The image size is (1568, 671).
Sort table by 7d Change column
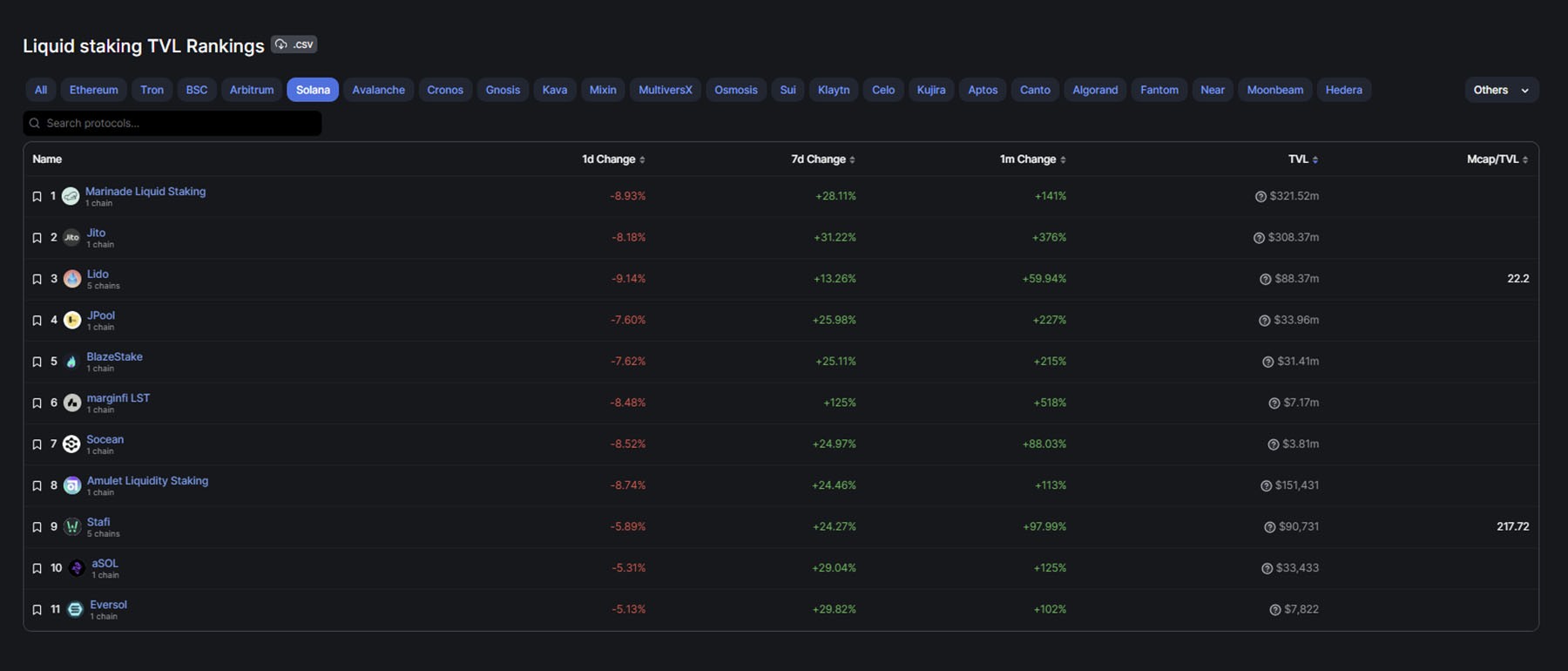822,159
